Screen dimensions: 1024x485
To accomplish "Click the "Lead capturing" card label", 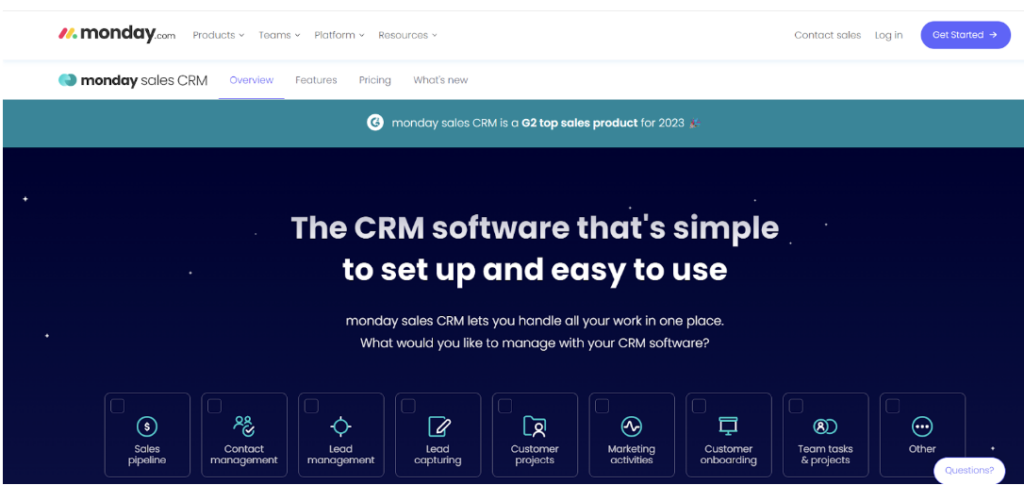I will [x=438, y=454].
